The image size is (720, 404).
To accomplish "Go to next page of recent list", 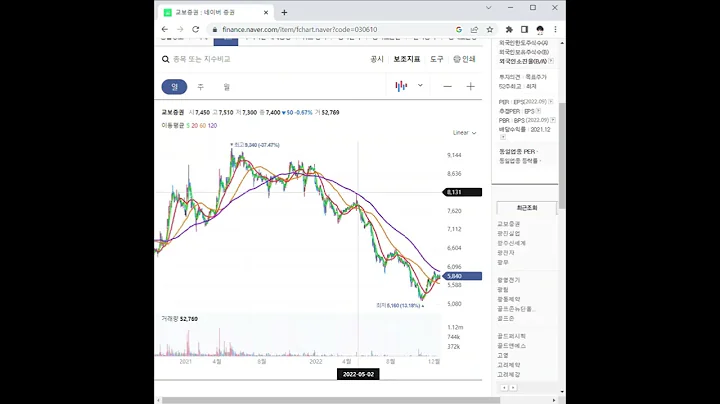I will tap(513, 388).
